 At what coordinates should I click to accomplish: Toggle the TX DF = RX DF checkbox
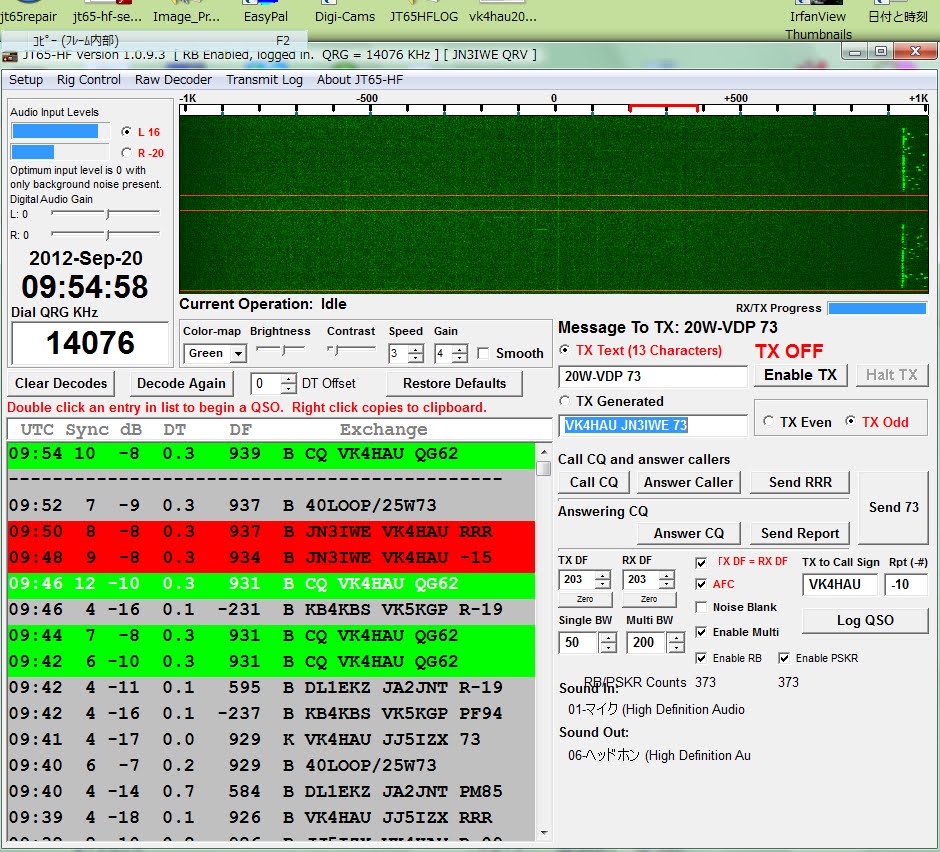tap(700, 562)
